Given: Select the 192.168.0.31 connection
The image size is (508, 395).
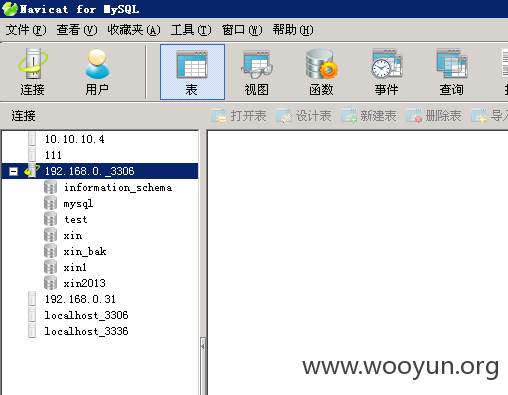Looking at the screenshot, I should pos(80,299).
